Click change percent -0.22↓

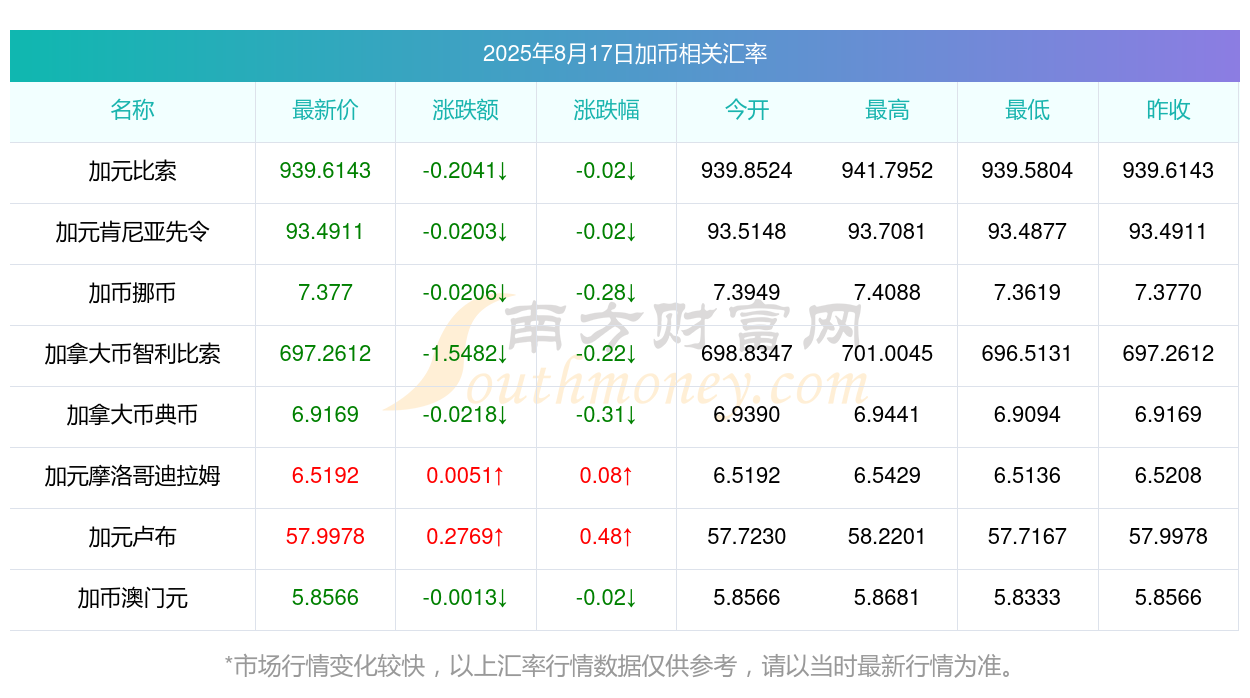click(x=606, y=354)
